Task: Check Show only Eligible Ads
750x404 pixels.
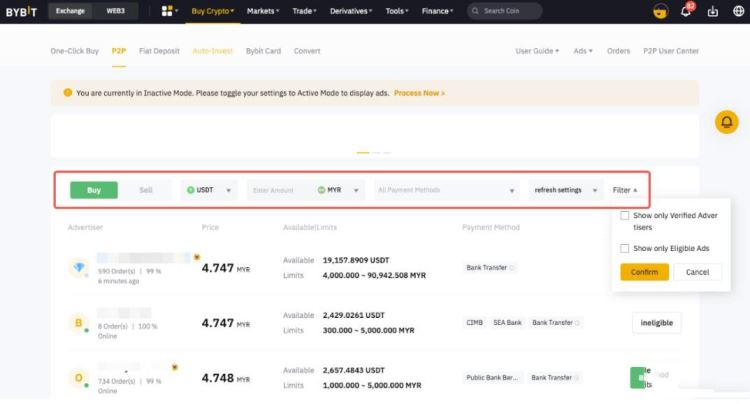Action: tap(625, 248)
